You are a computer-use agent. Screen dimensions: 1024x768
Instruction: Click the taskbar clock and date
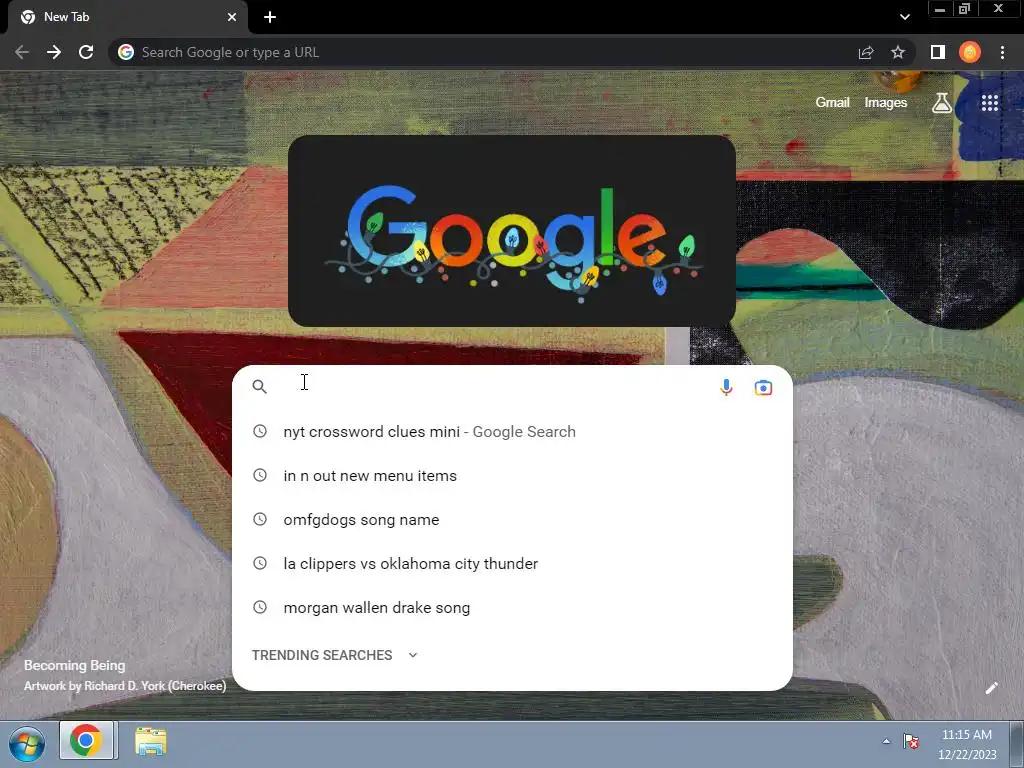pos(967,744)
